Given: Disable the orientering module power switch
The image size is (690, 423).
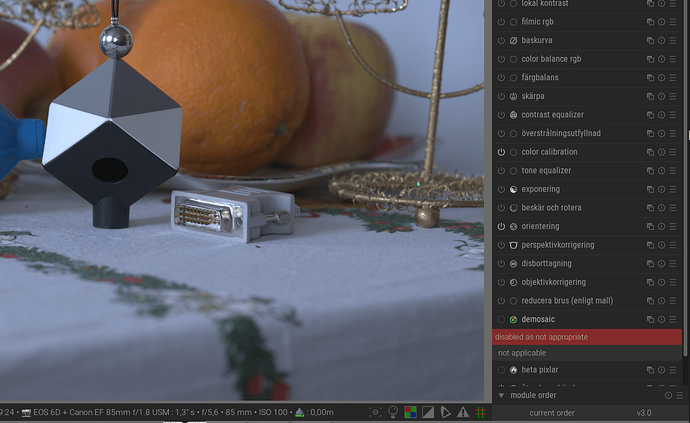Looking at the screenshot, I should (x=501, y=226).
